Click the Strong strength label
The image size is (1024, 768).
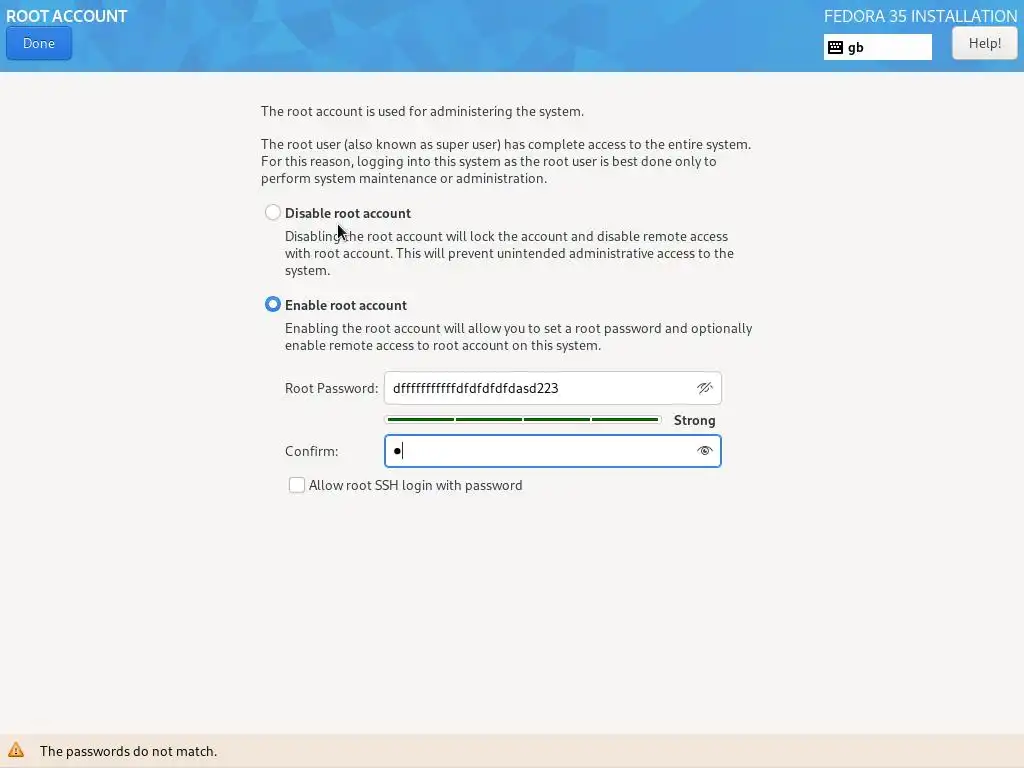694,420
